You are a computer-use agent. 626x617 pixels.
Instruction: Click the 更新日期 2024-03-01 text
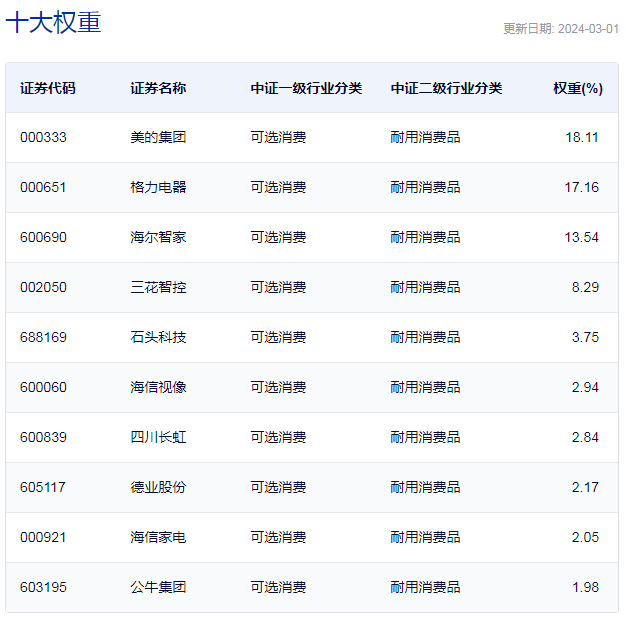coord(560,29)
